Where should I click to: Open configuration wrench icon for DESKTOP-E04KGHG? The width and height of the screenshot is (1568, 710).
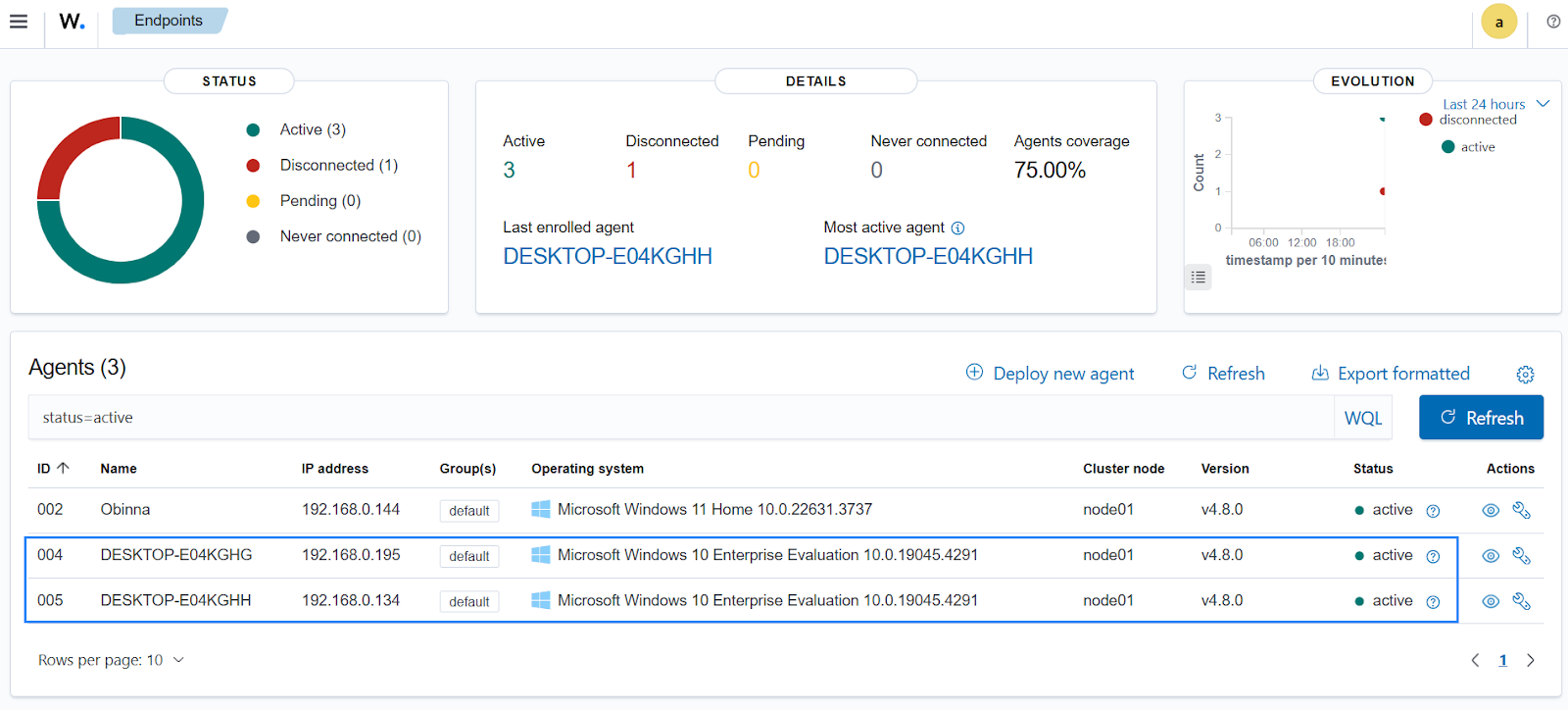(x=1521, y=556)
